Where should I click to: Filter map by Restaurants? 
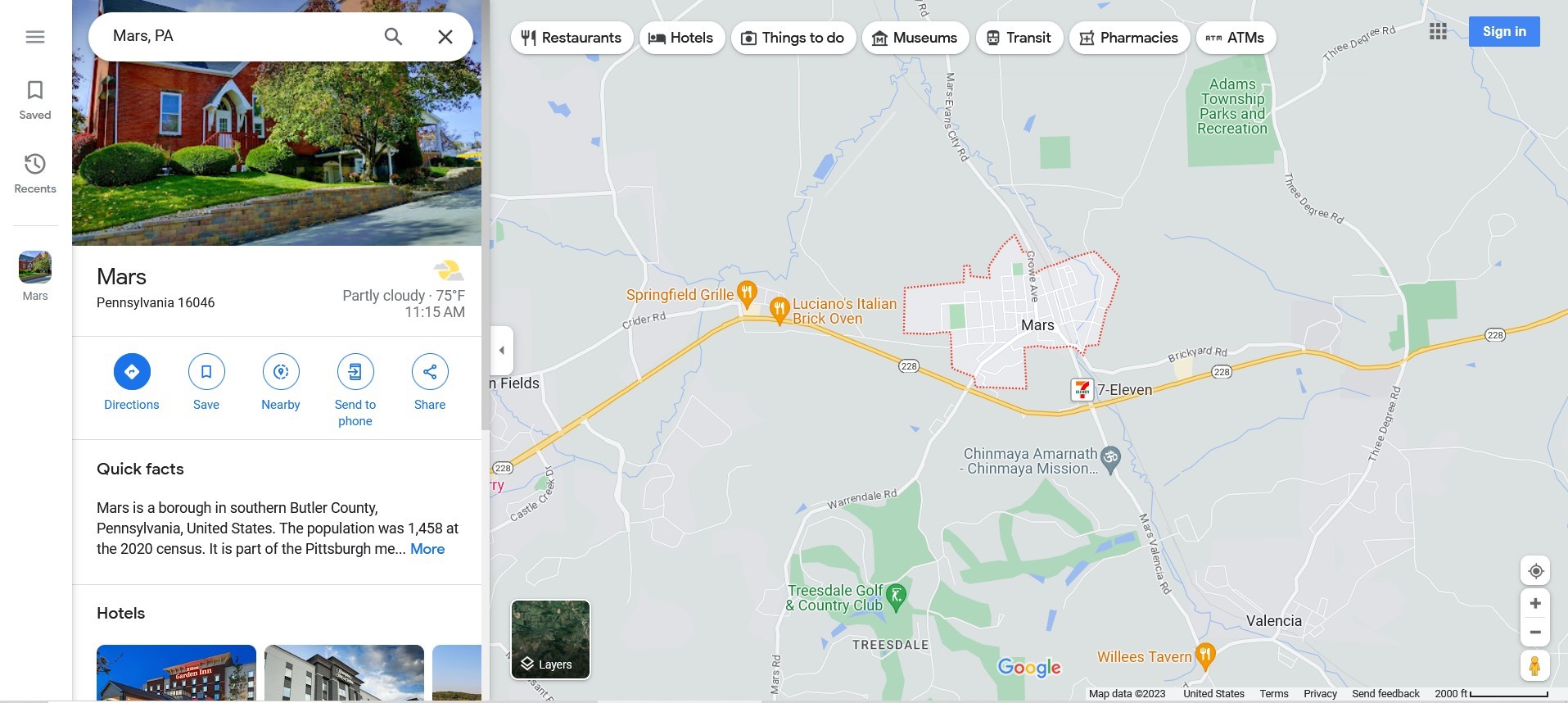click(572, 38)
